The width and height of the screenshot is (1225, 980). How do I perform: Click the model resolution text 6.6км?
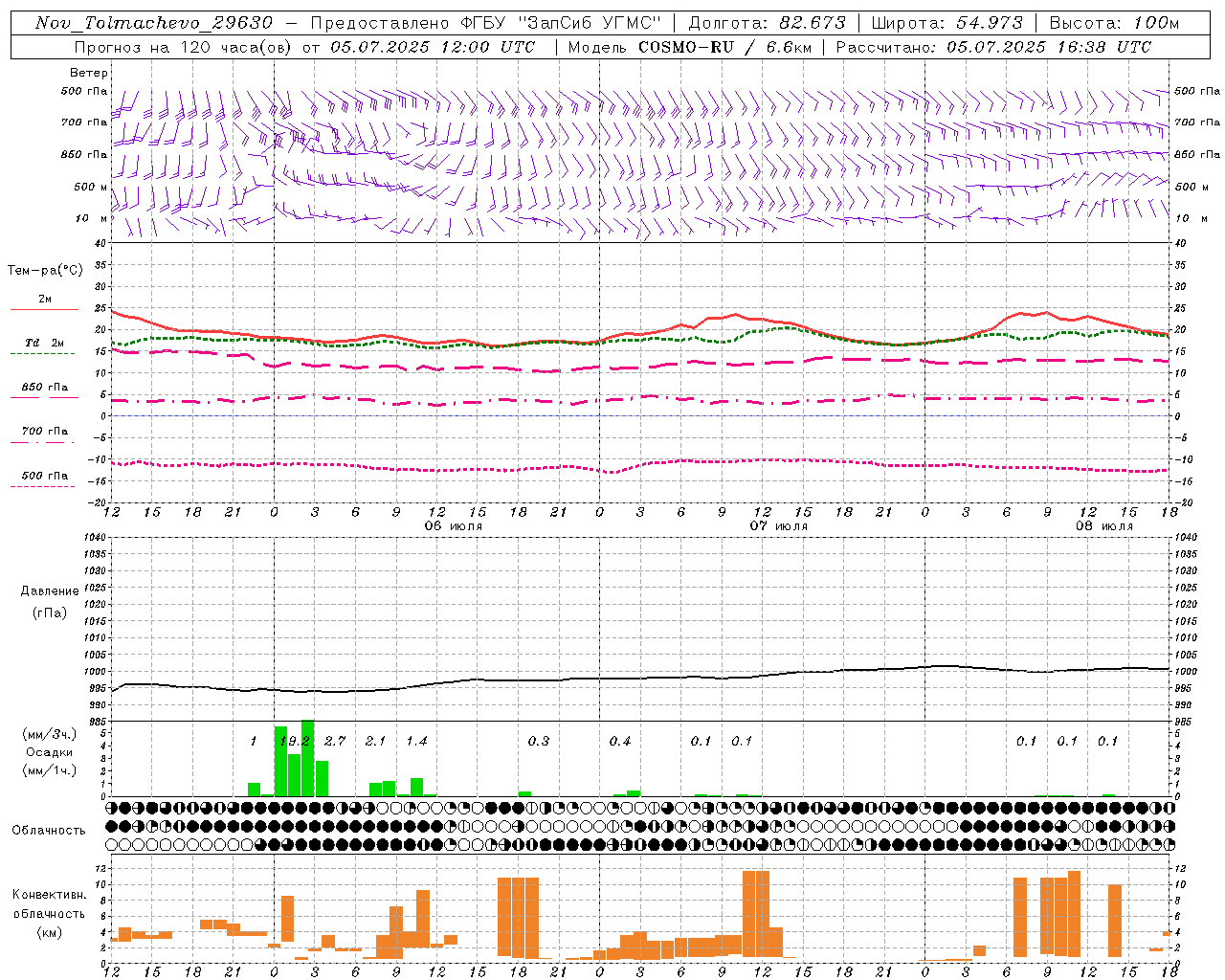pyautogui.click(x=790, y=47)
